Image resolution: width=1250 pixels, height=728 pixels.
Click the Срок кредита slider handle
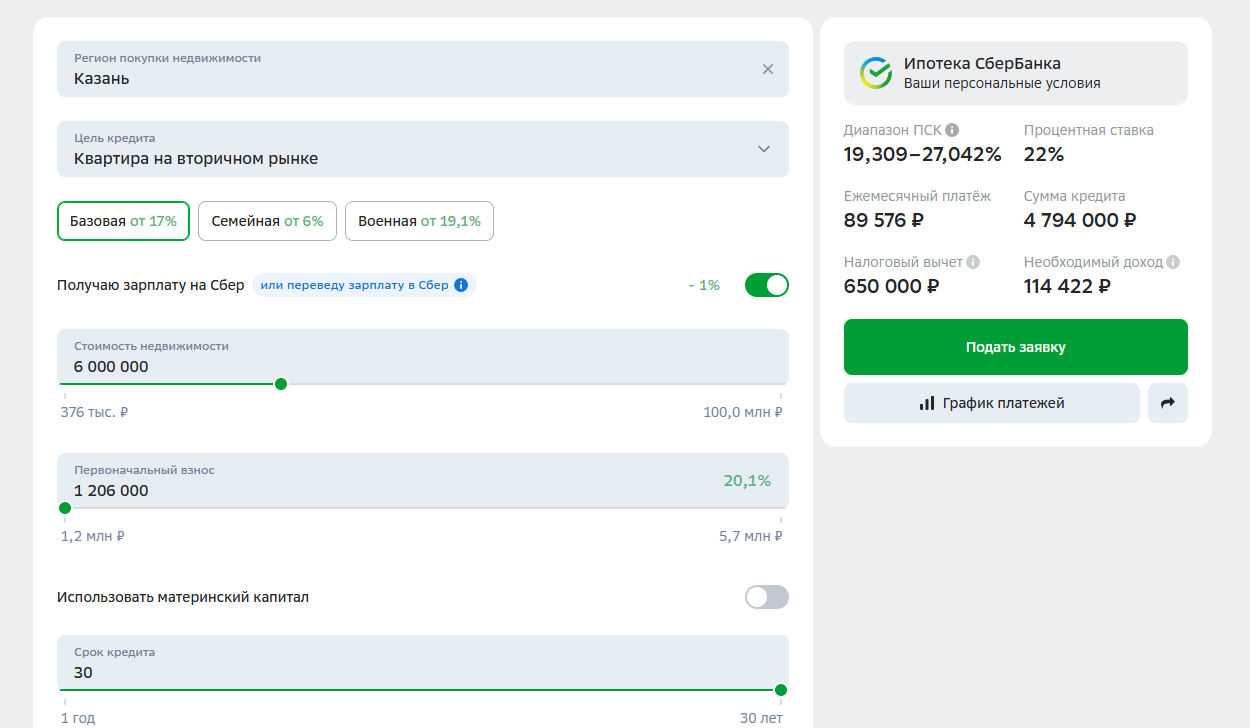[781, 690]
